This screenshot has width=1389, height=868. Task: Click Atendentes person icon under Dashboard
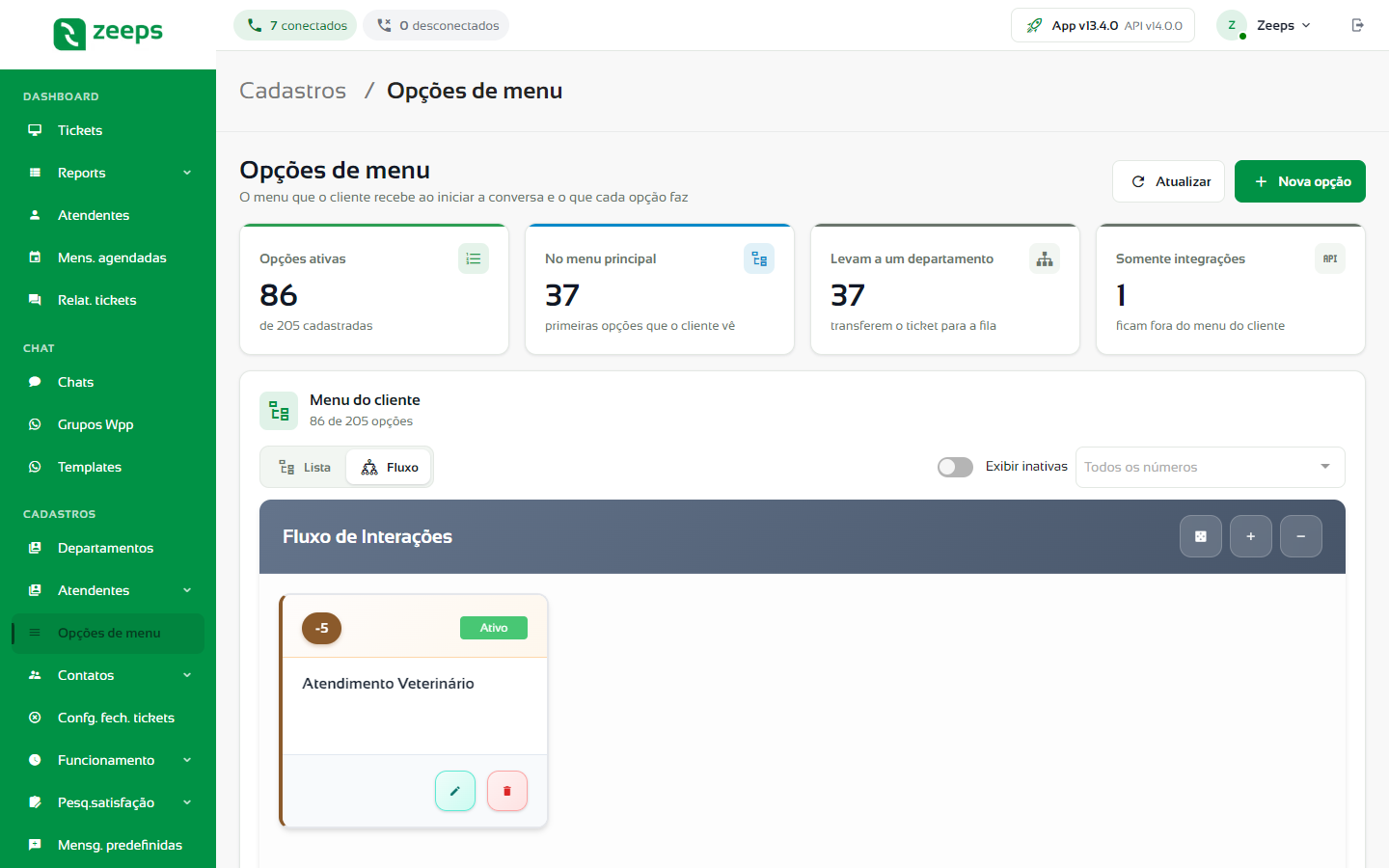click(35, 215)
